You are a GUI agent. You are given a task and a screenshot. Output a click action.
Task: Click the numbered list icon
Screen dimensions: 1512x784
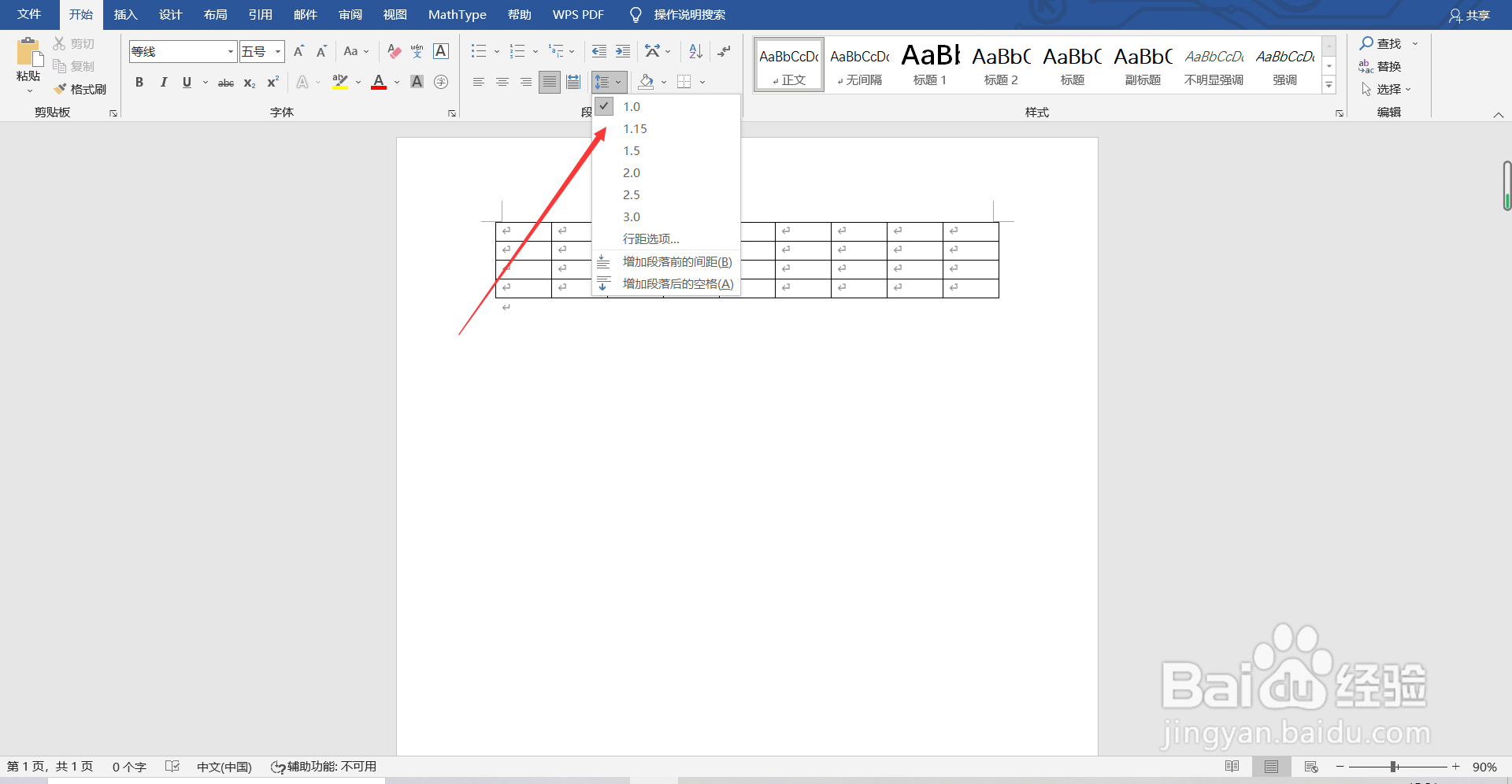click(x=517, y=51)
